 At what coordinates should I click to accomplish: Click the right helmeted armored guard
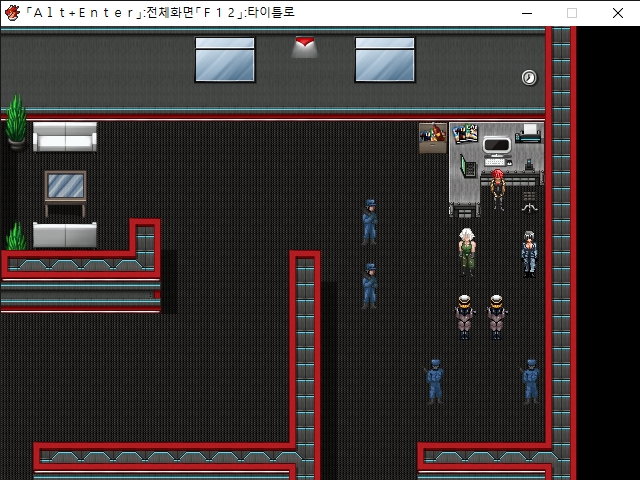tap(496, 317)
